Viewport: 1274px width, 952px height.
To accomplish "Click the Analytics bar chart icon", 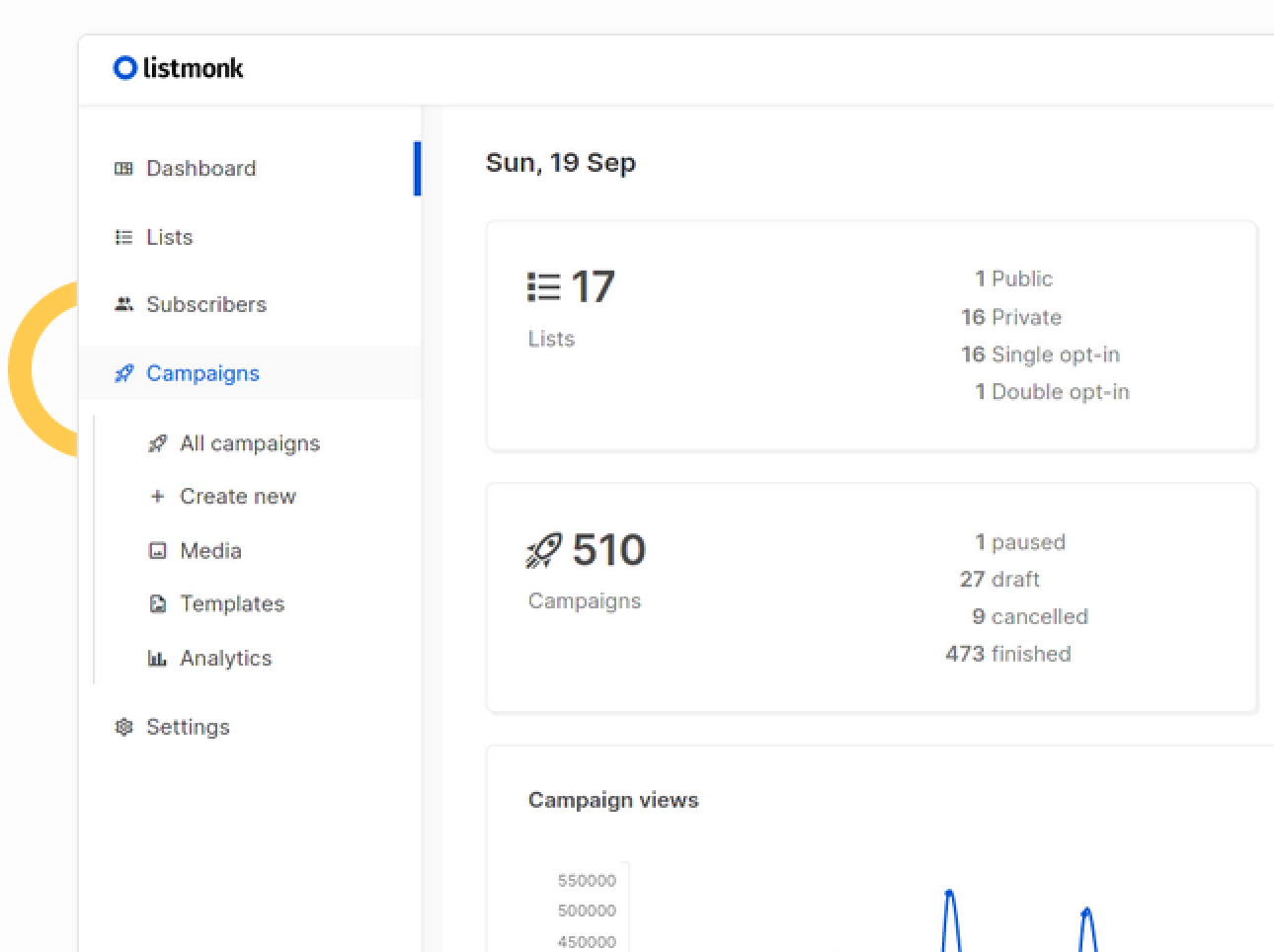I will pos(157,658).
